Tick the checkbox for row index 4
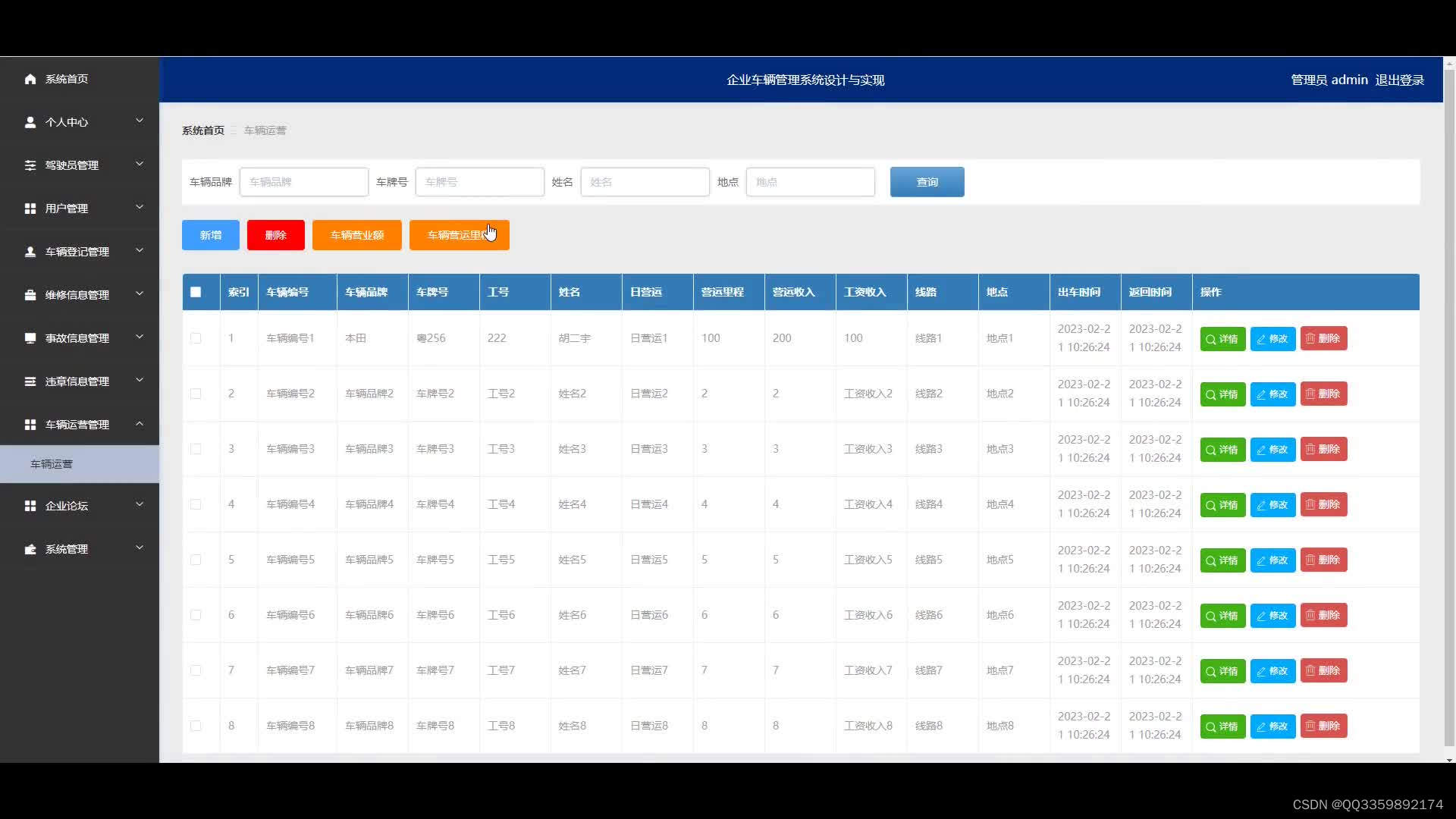Screen dimensions: 1456x819 point(196,504)
